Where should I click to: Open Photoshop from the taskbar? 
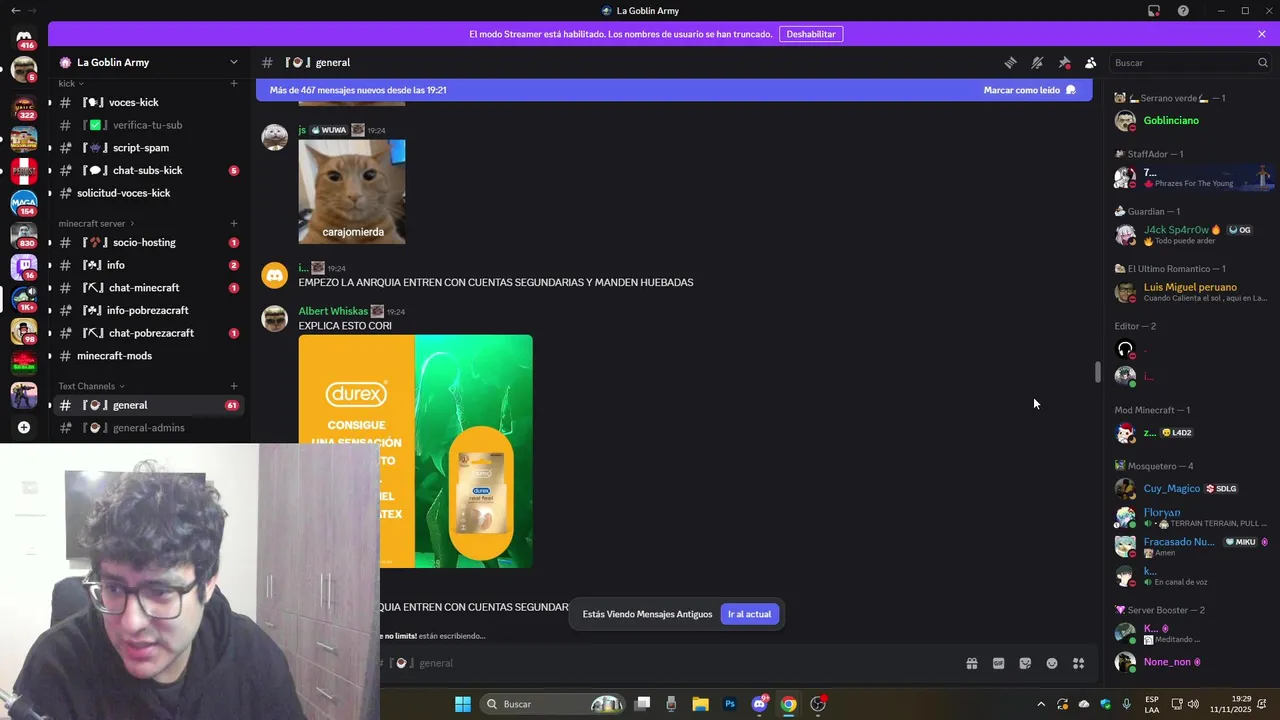(x=730, y=704)
